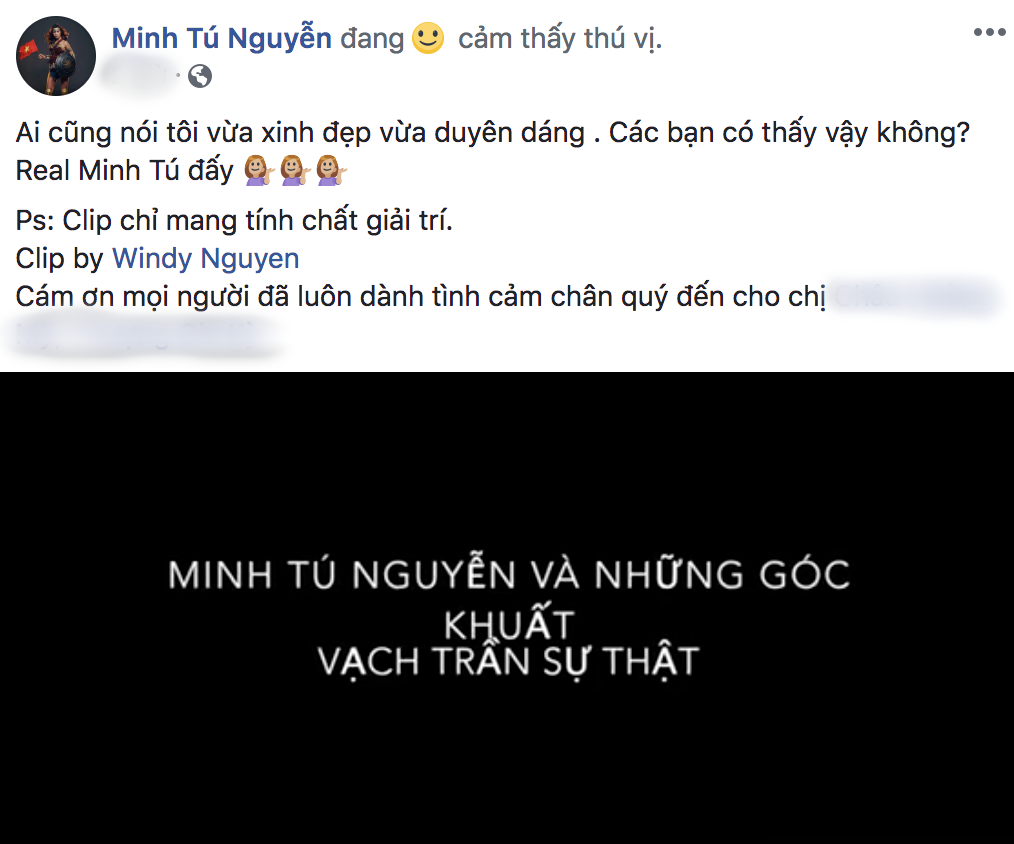Image resolution: width=1014 pixels, height=844 pixels.
Task: Click Minh Tú Nguyễn's profile picture
Action: tap(56, 56)
